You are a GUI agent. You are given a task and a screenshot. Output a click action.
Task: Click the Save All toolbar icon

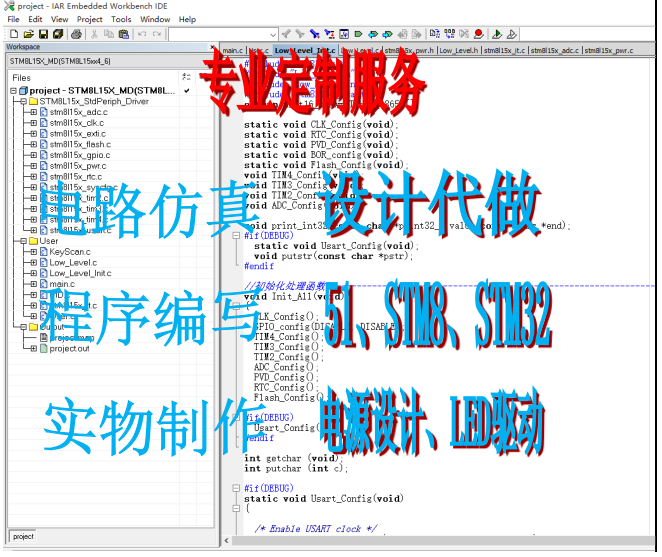point(57,34)
